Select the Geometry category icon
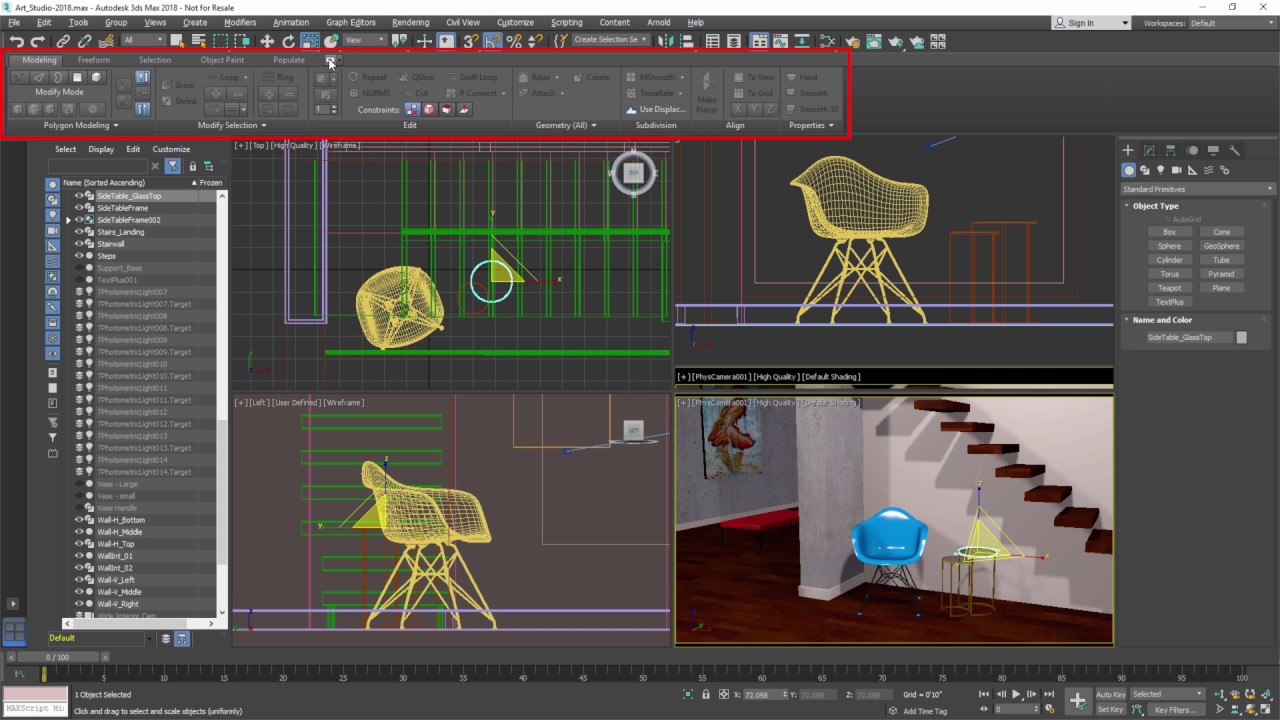 1129,170
